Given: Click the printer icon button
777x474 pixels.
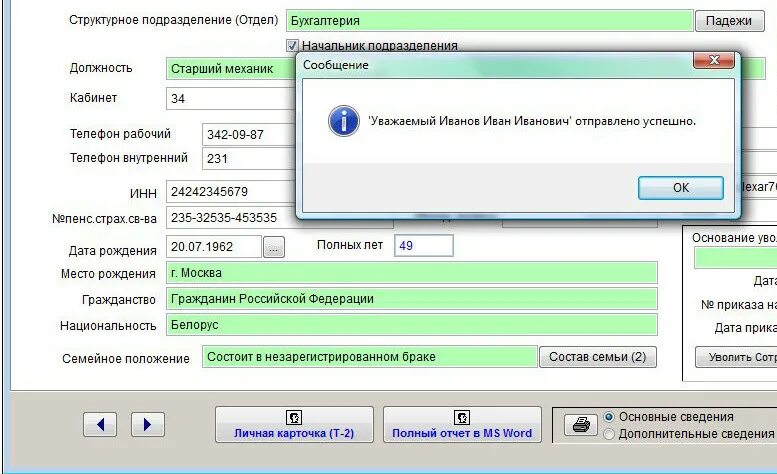Looking at the screenshot, I should (581, 425).
